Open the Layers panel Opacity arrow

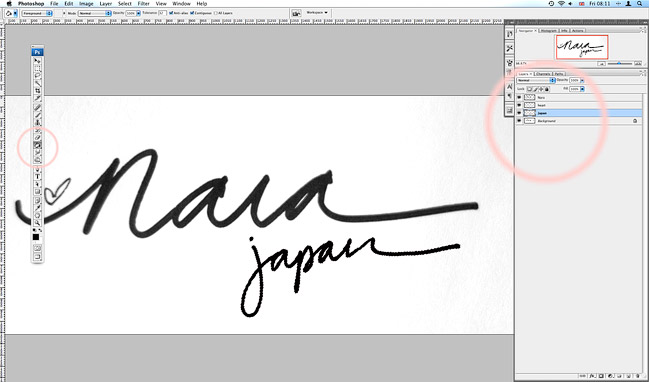tap(582, 80)
